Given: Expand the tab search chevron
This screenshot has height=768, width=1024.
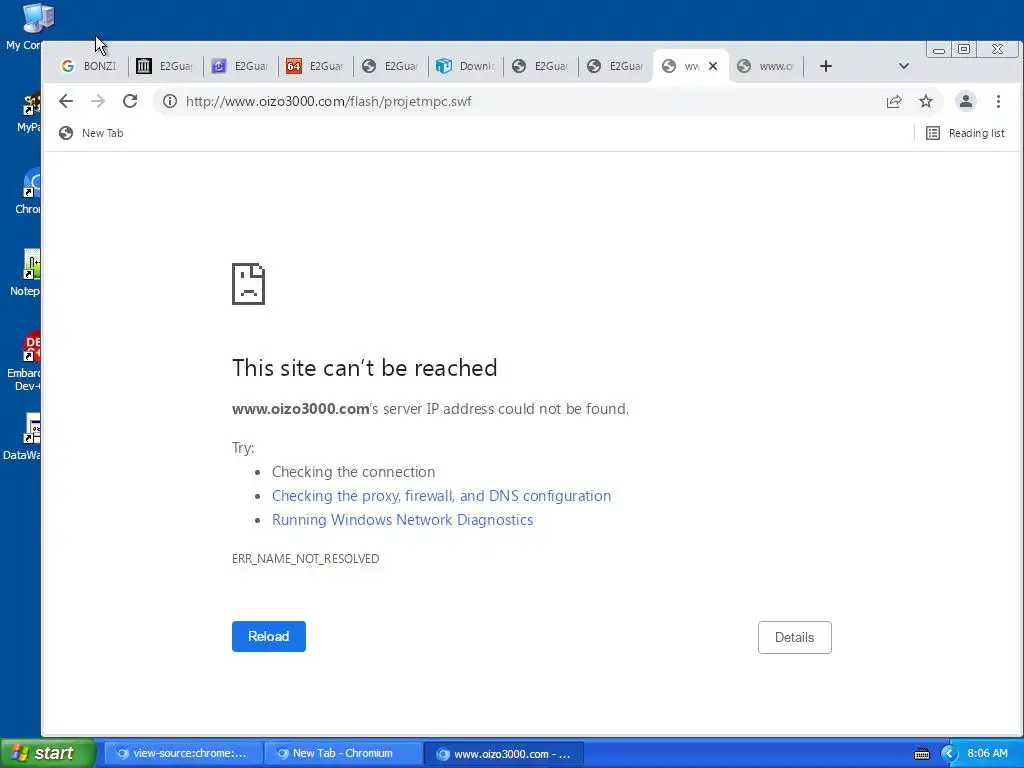Looking at the screenshot, I should pyautogui.click(x=904, y=66).
